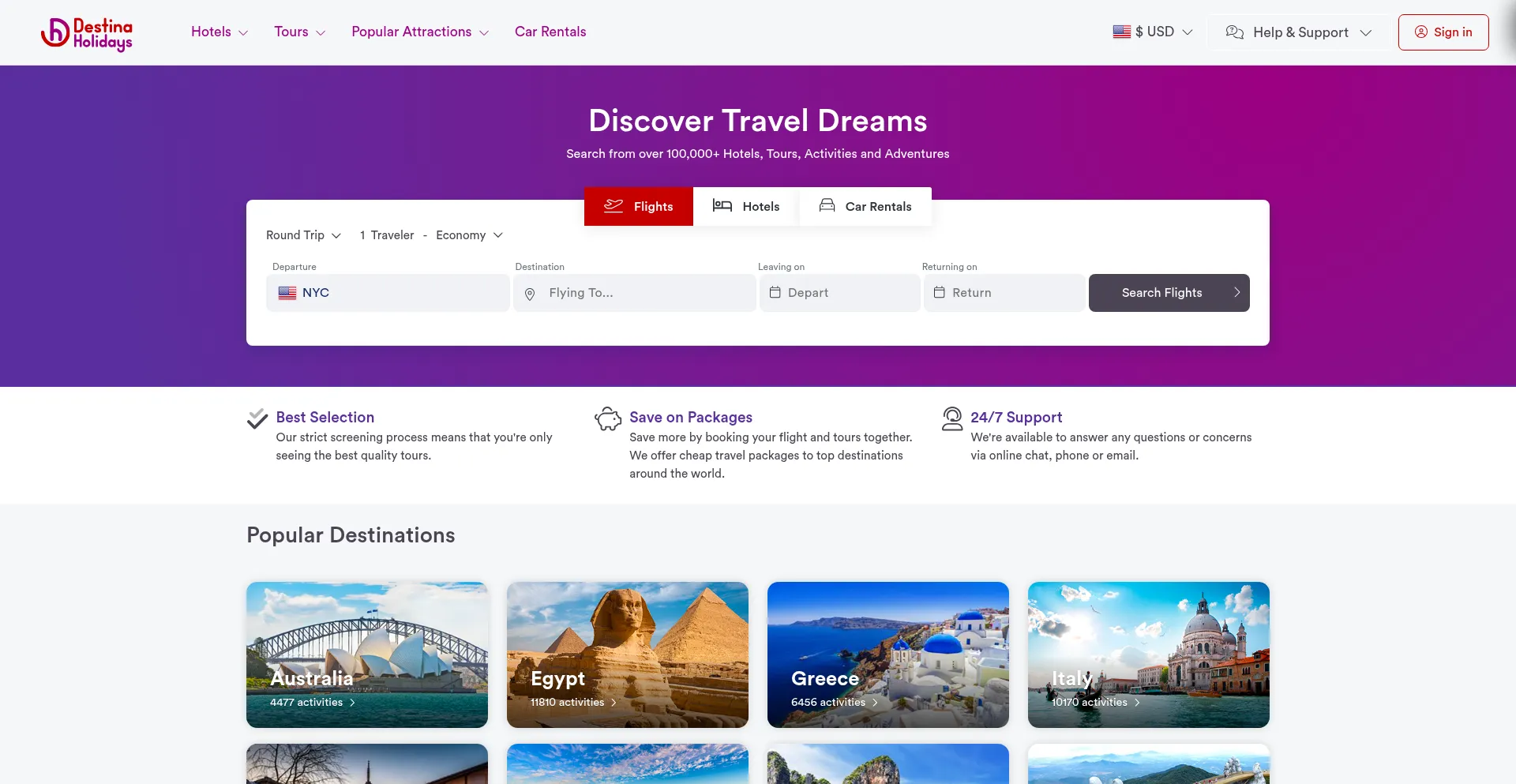Expand the Hotels navigation menu
Viewport: 1516px width, 784px height.
(220, 32)
